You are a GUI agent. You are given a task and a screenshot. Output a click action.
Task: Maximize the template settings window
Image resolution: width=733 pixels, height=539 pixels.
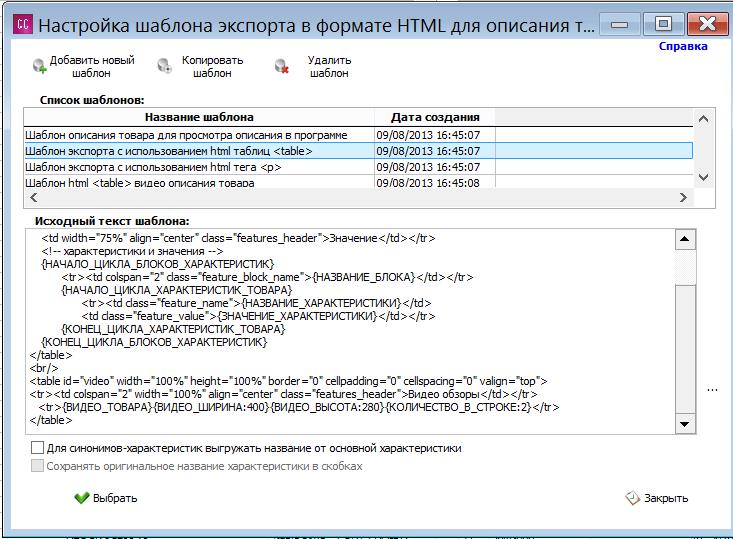pyautogui.click(x=662, y=23)
